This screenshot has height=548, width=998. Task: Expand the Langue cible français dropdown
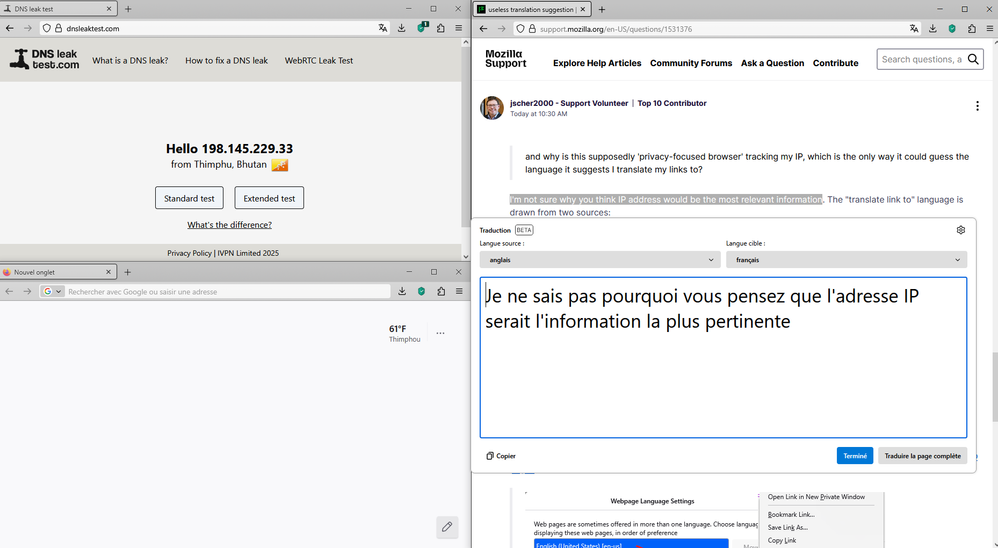(x=846, y=260)
